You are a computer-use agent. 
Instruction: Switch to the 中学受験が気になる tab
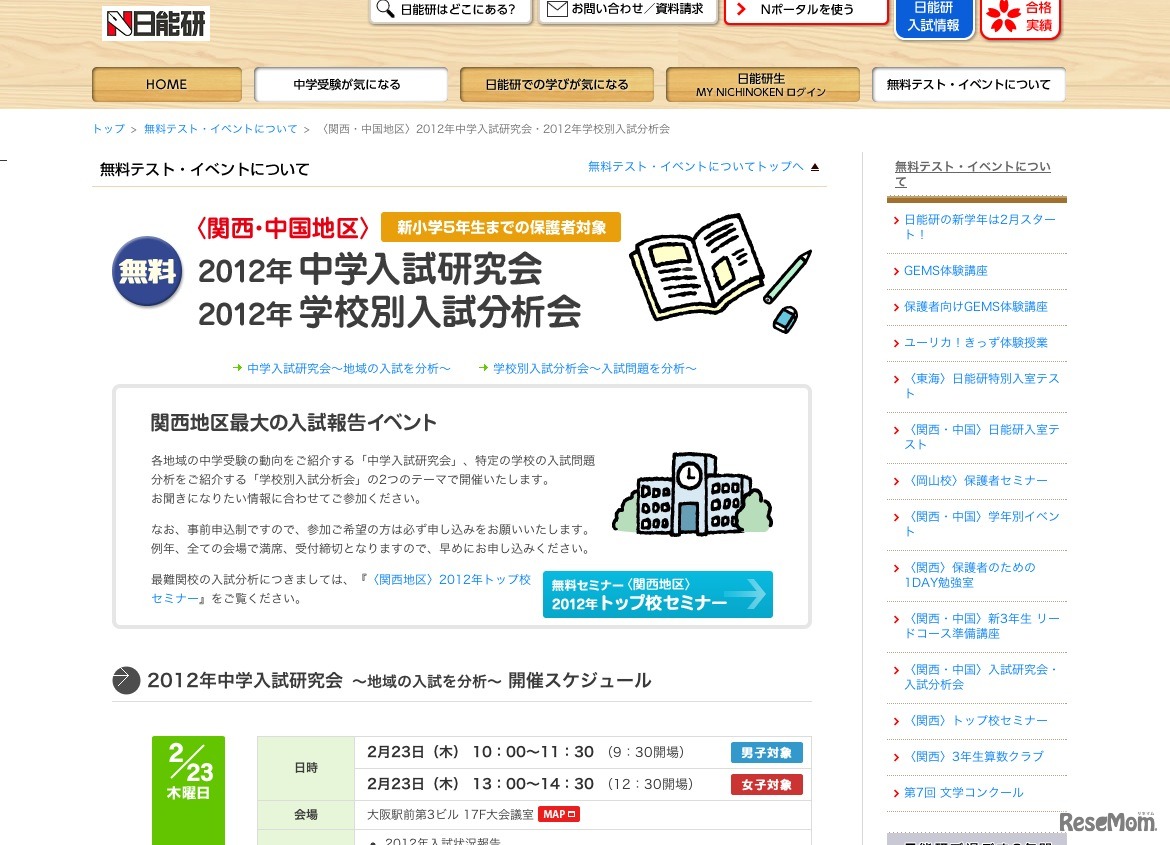click(351, 85)
